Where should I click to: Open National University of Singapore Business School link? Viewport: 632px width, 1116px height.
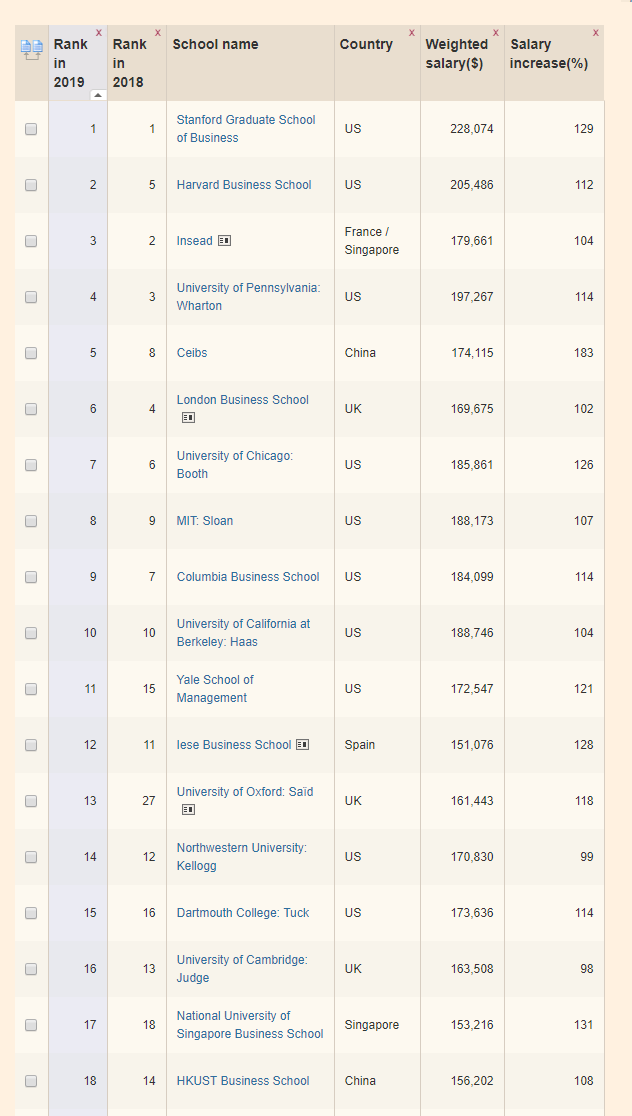250,1025
